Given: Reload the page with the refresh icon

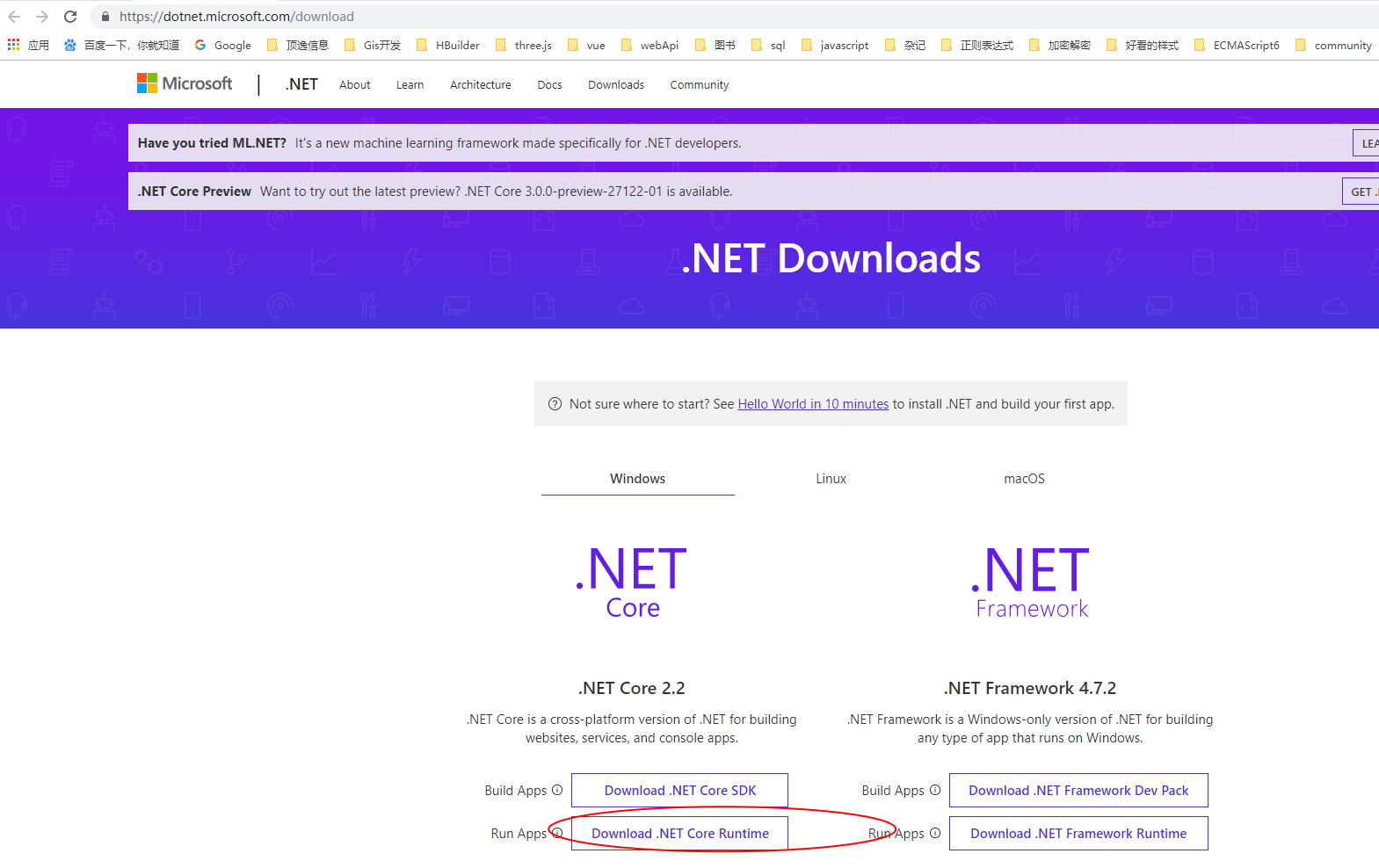Looking at the screenshot, I should coord(70,17).
